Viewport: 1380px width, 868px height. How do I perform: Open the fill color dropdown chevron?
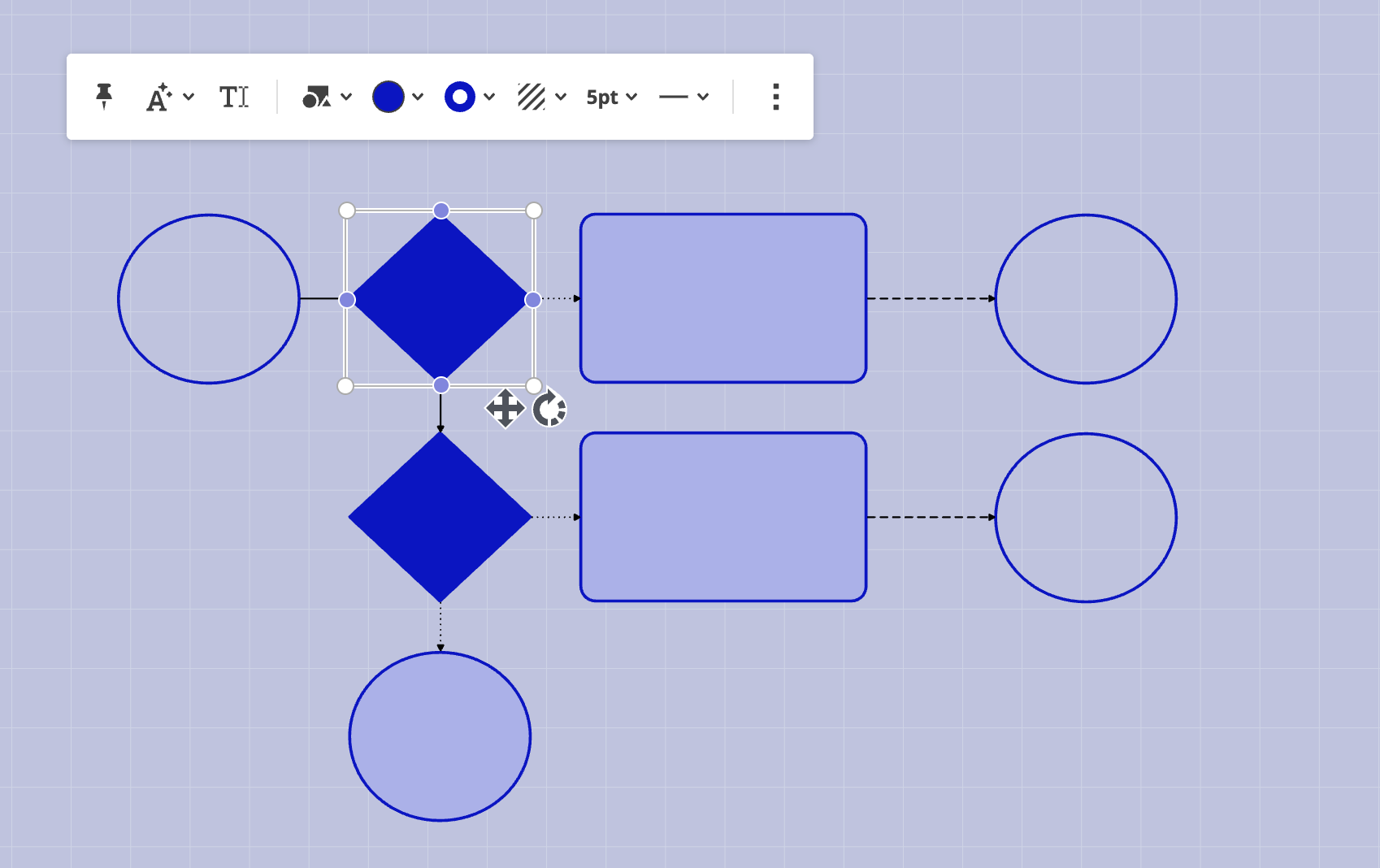[418, 97]
